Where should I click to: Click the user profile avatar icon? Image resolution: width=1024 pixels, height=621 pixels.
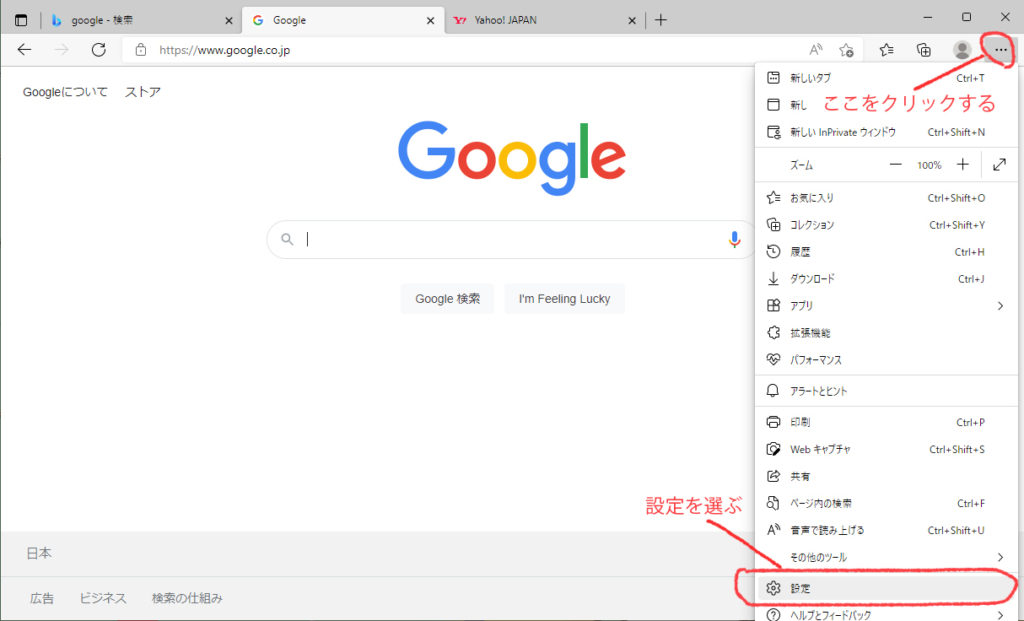(x=962, y=50)
